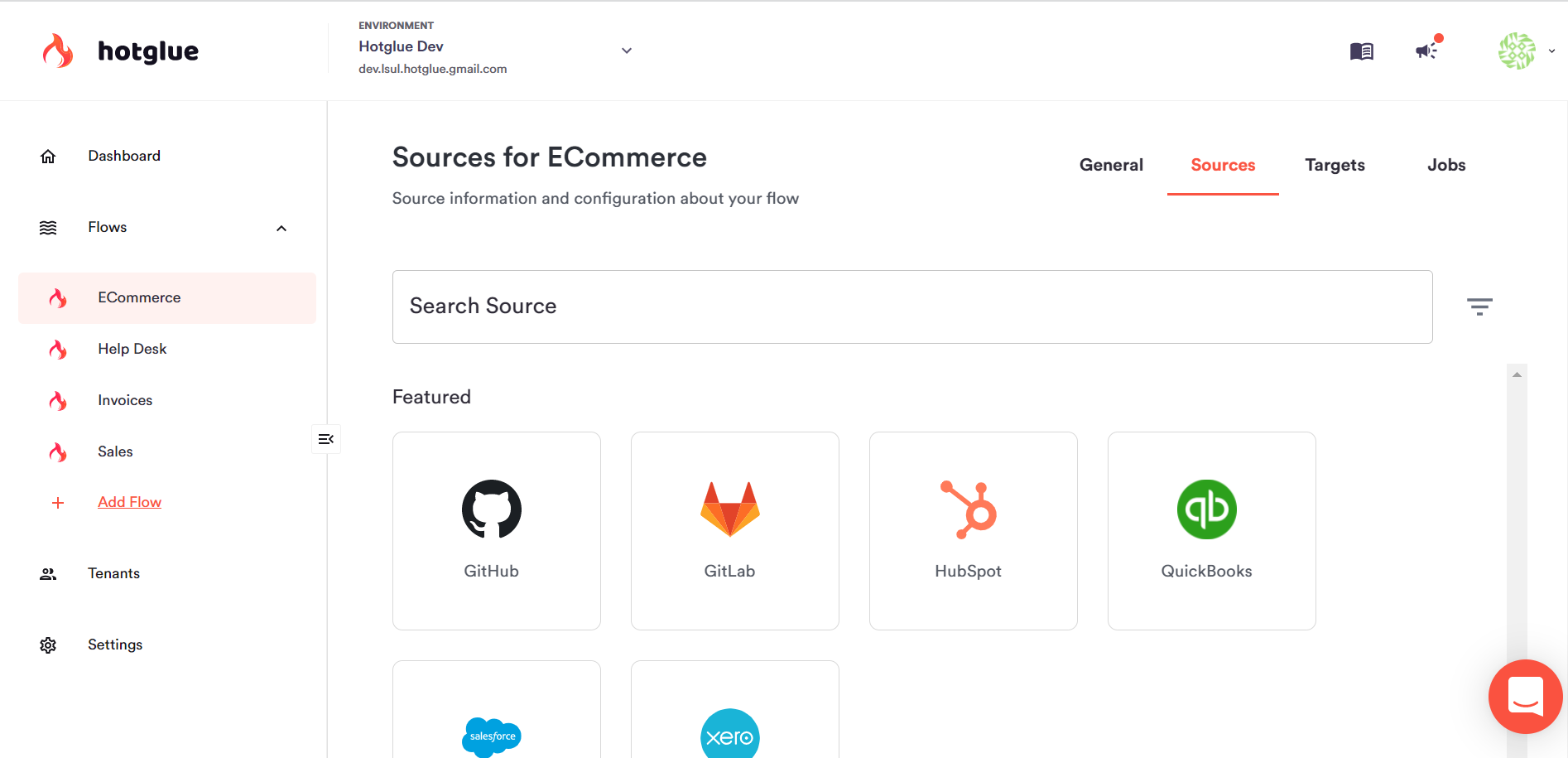Select the QuickBooks source card
Image resolution: width=1568 pixels, height=758 pixels.
(1212, 531)
